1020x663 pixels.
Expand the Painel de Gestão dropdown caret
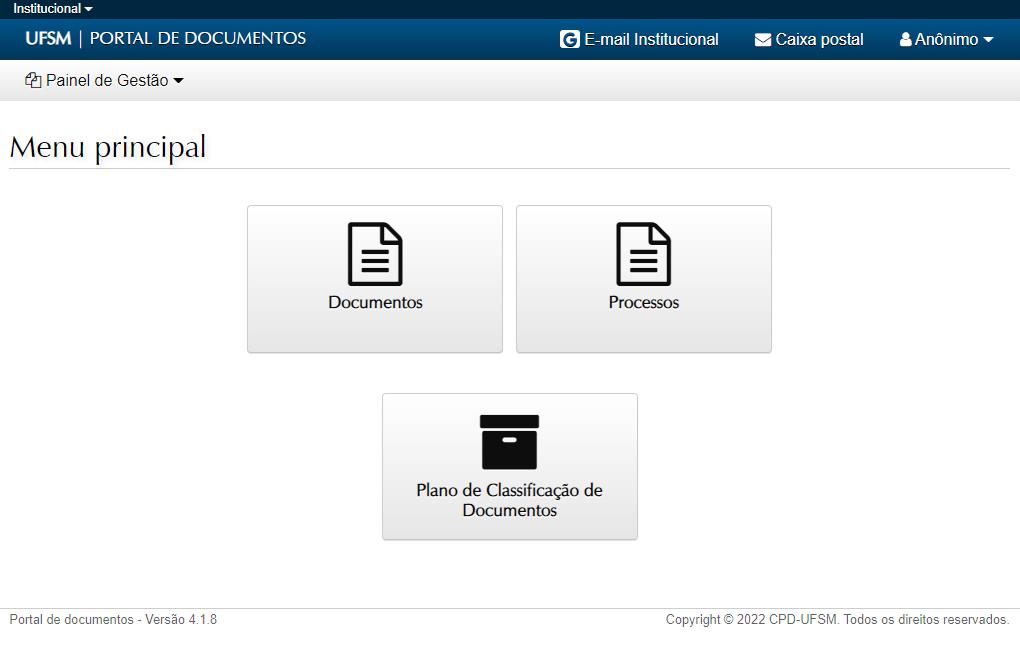[x=179, y=81]
